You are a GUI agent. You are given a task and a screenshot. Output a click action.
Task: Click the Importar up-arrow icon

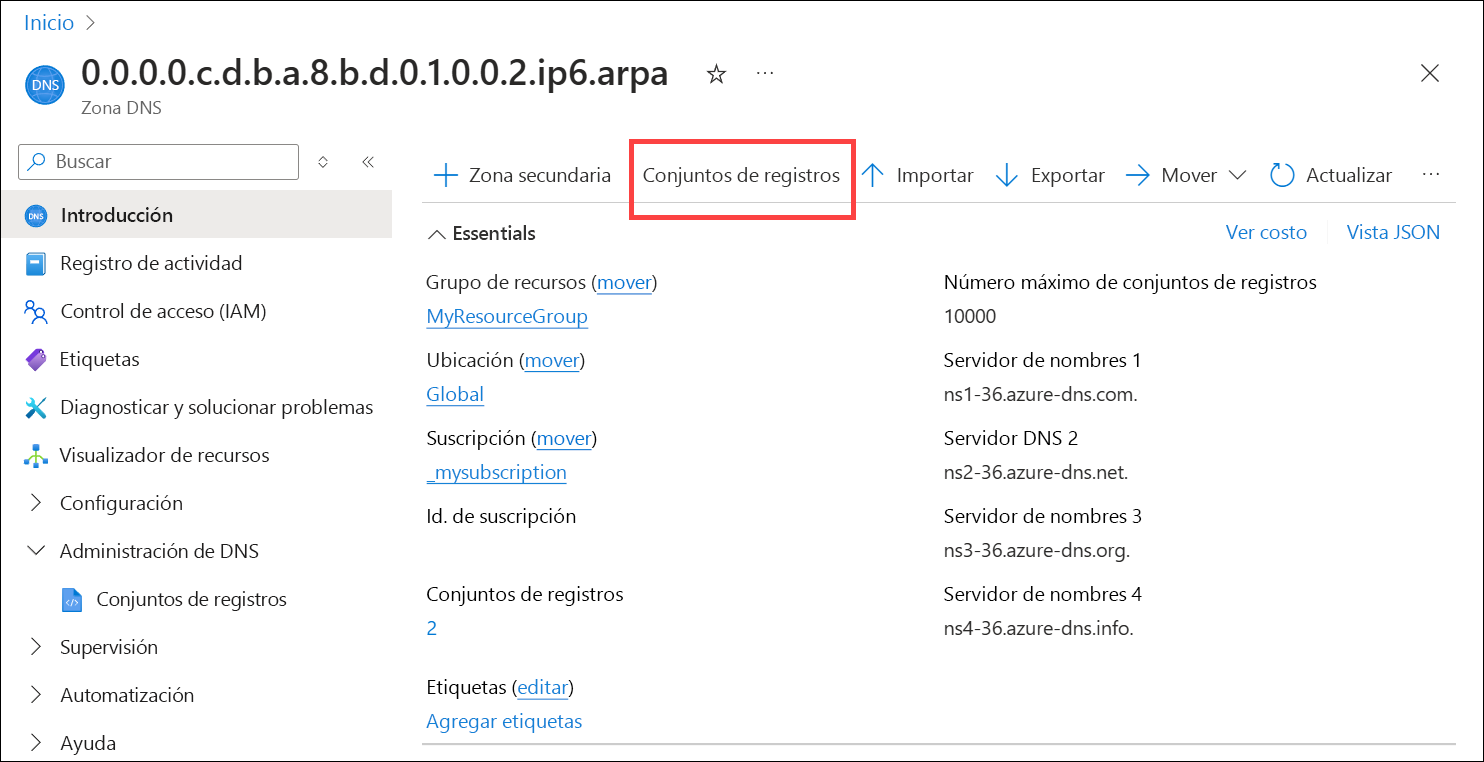[x=873, y=175]
